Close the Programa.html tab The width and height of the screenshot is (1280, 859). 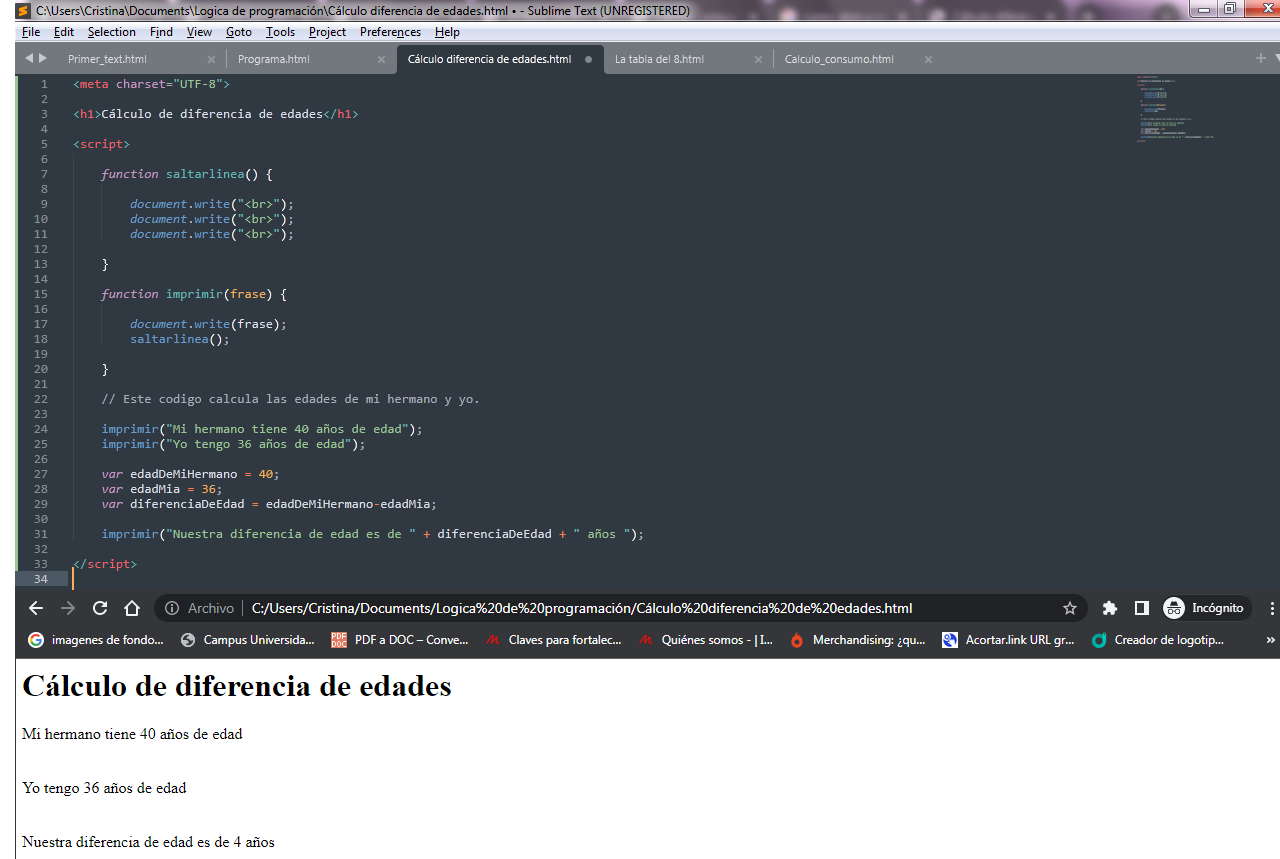[381, 59]
